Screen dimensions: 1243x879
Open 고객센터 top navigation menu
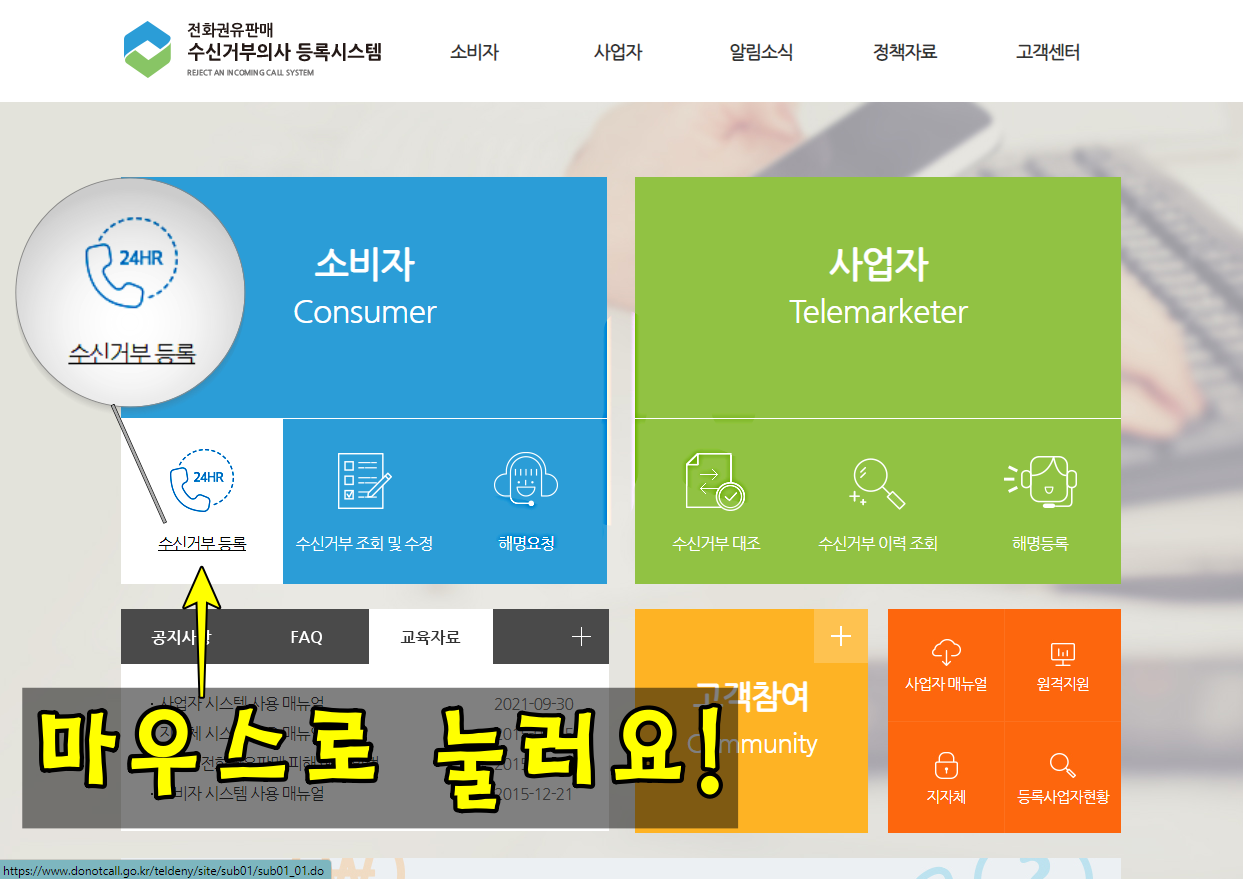1048,52
